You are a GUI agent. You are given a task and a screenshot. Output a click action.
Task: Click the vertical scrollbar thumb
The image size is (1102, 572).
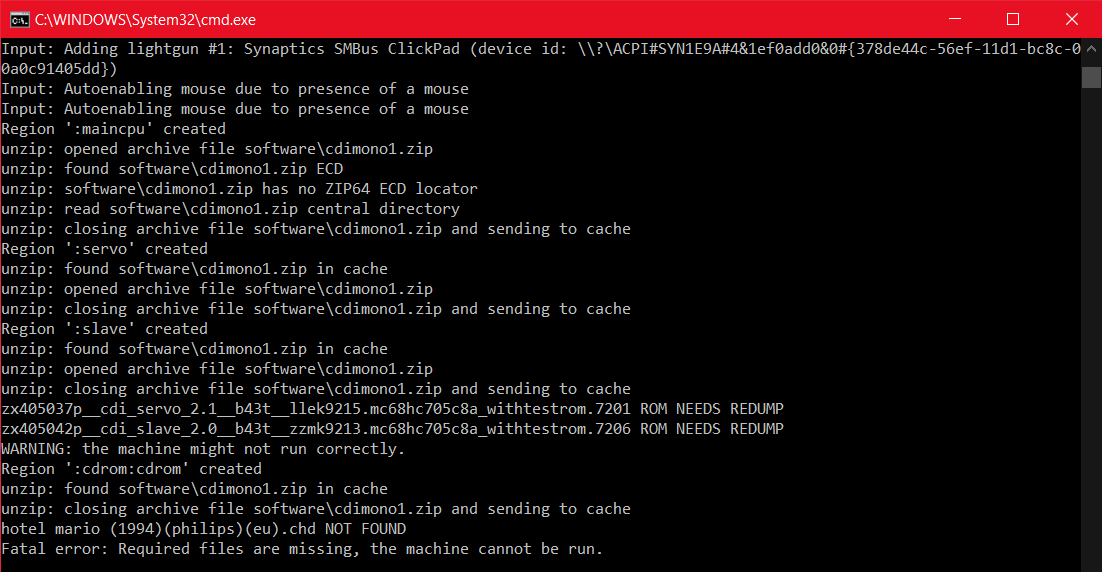pyautogui.click(x=1091, y=77)
